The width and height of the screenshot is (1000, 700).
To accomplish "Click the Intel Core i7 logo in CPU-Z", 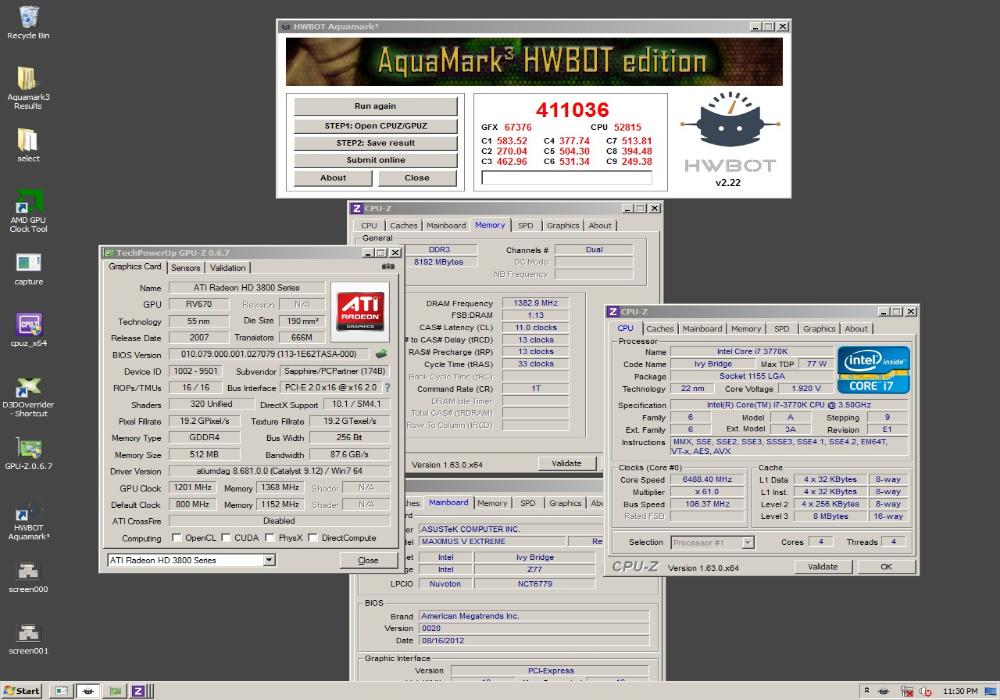I will 873,370.
